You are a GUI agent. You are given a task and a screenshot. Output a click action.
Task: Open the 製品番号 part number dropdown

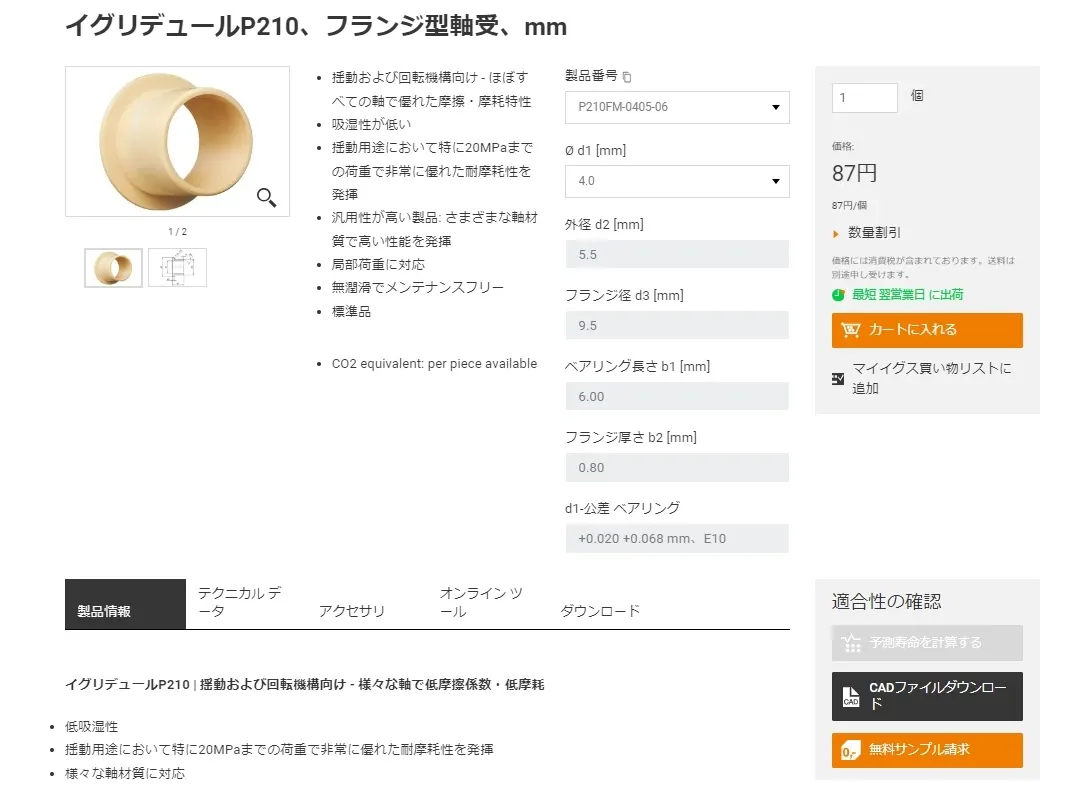pos(676,107)
